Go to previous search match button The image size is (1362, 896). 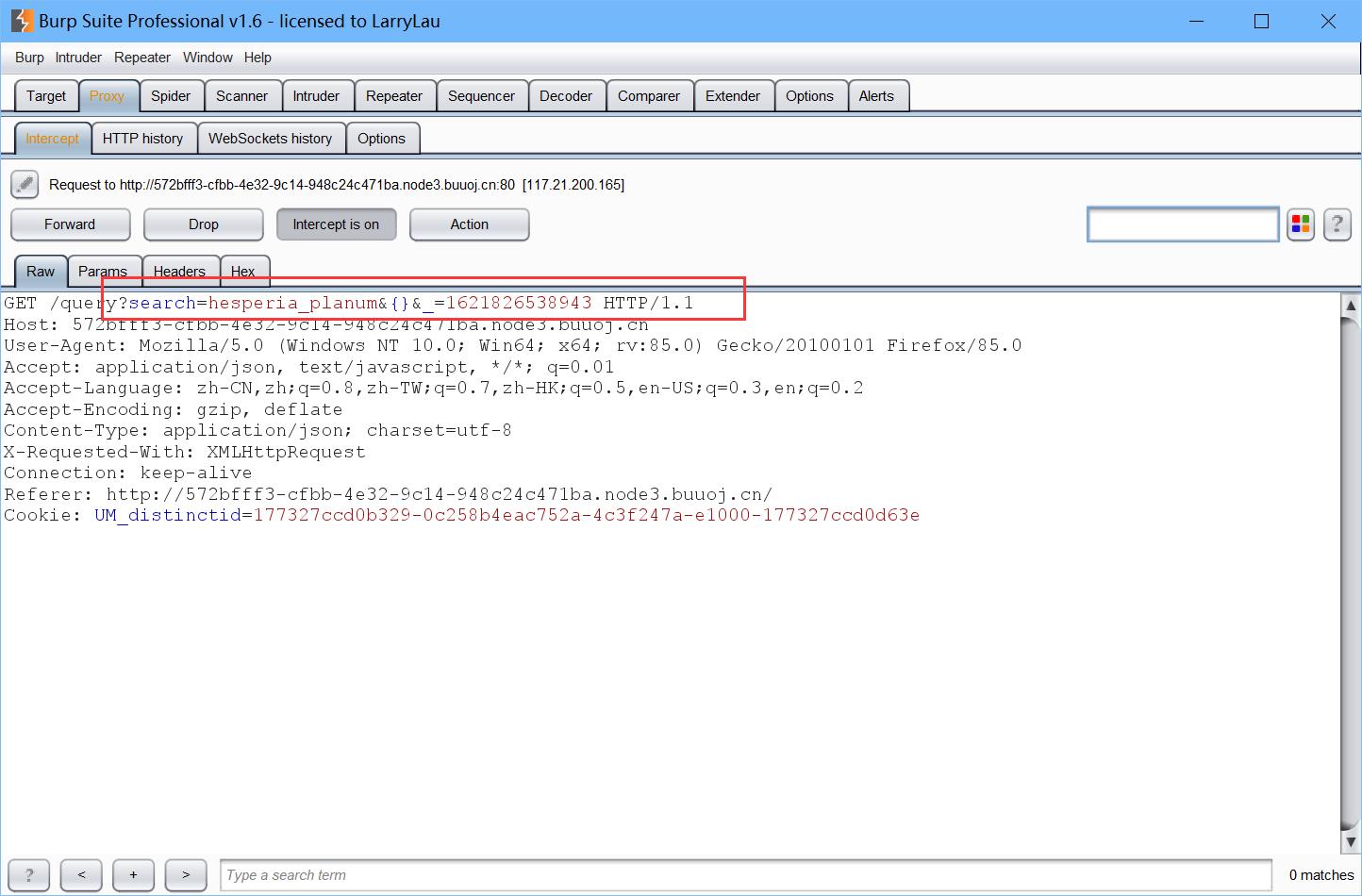coord(81,875)
